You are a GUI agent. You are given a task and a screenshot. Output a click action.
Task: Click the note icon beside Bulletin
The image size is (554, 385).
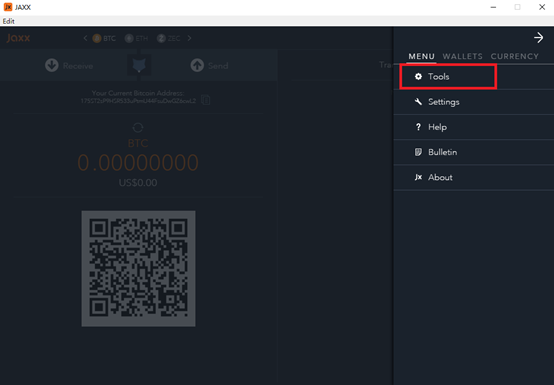(x=418, y=152)
